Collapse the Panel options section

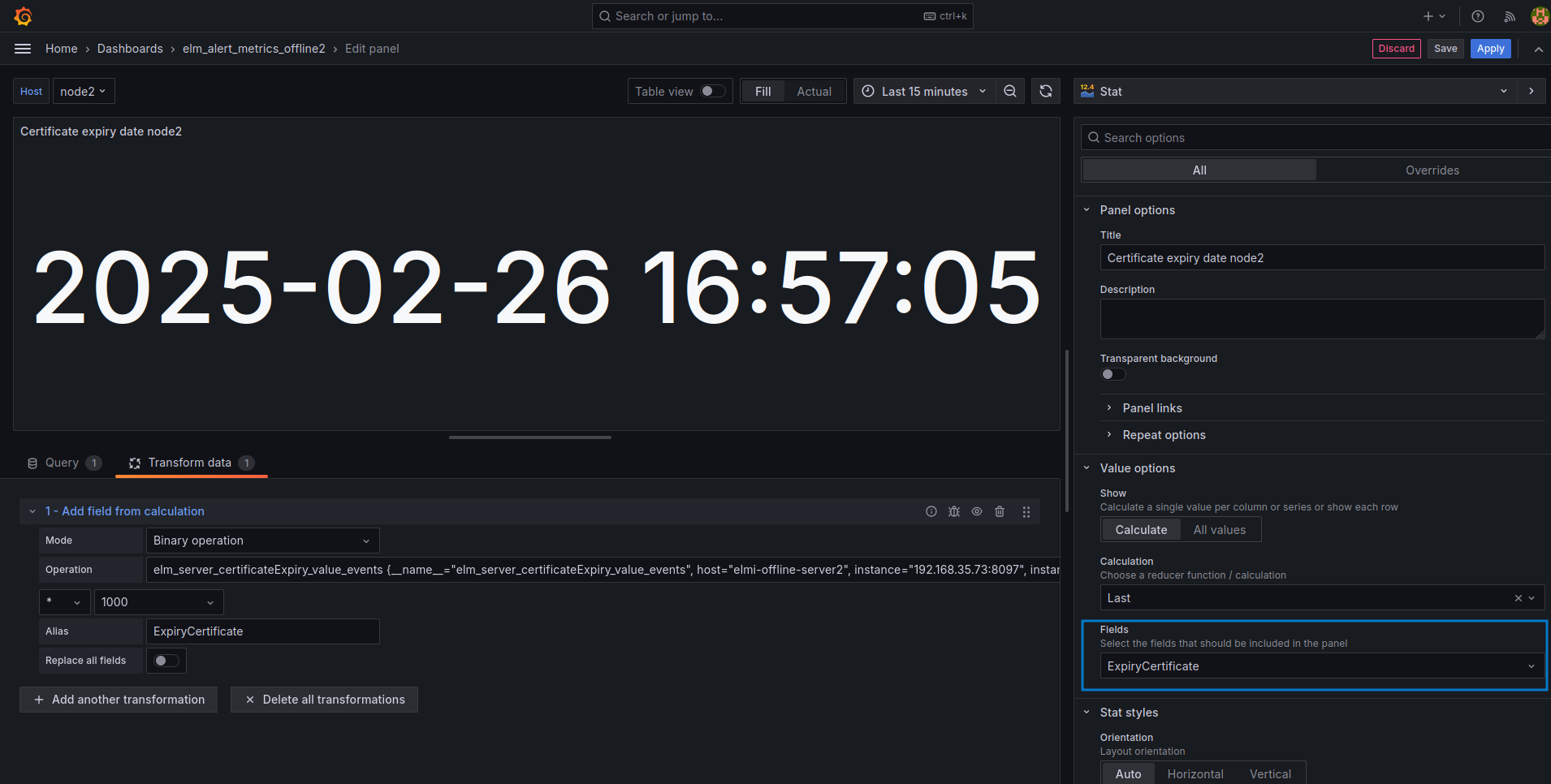pyautogui.click(x=1137, y=210)
